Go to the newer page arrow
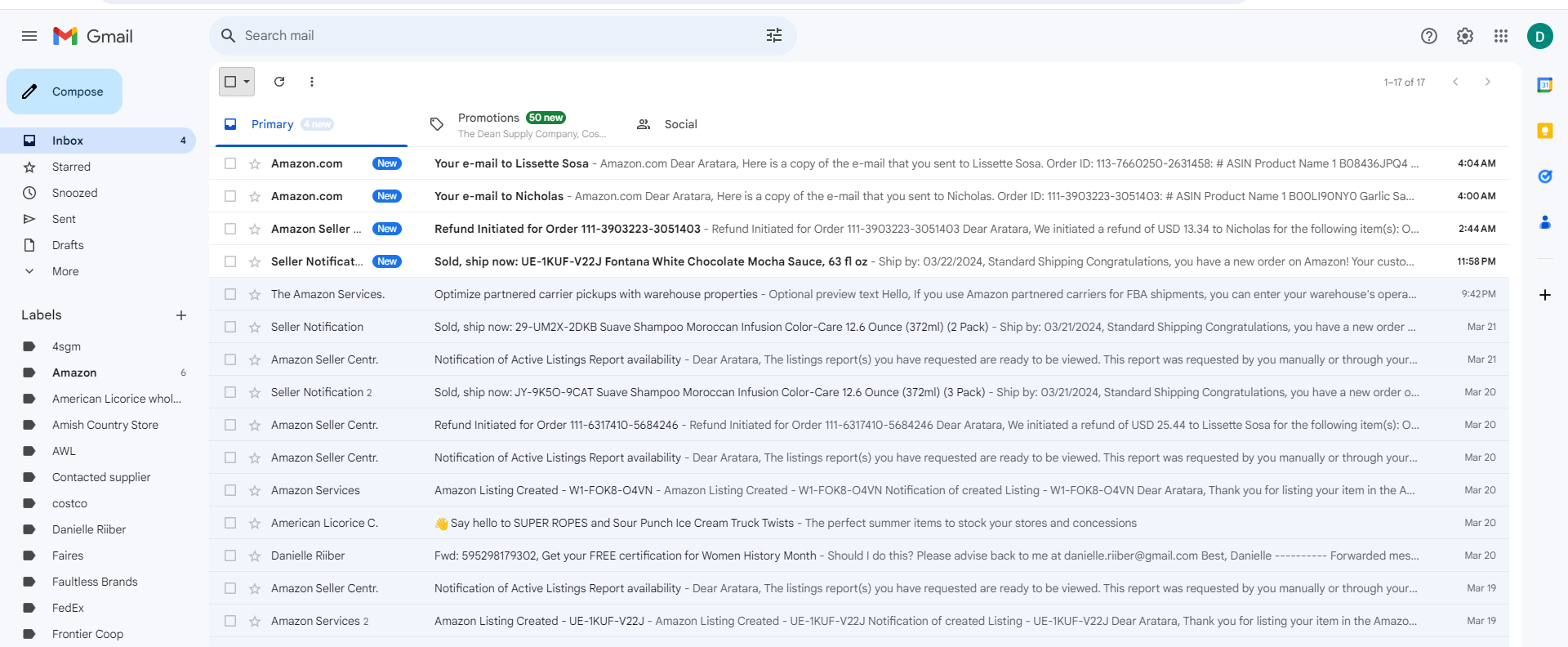The image size is (1568, 647). tap(1455, 82)
